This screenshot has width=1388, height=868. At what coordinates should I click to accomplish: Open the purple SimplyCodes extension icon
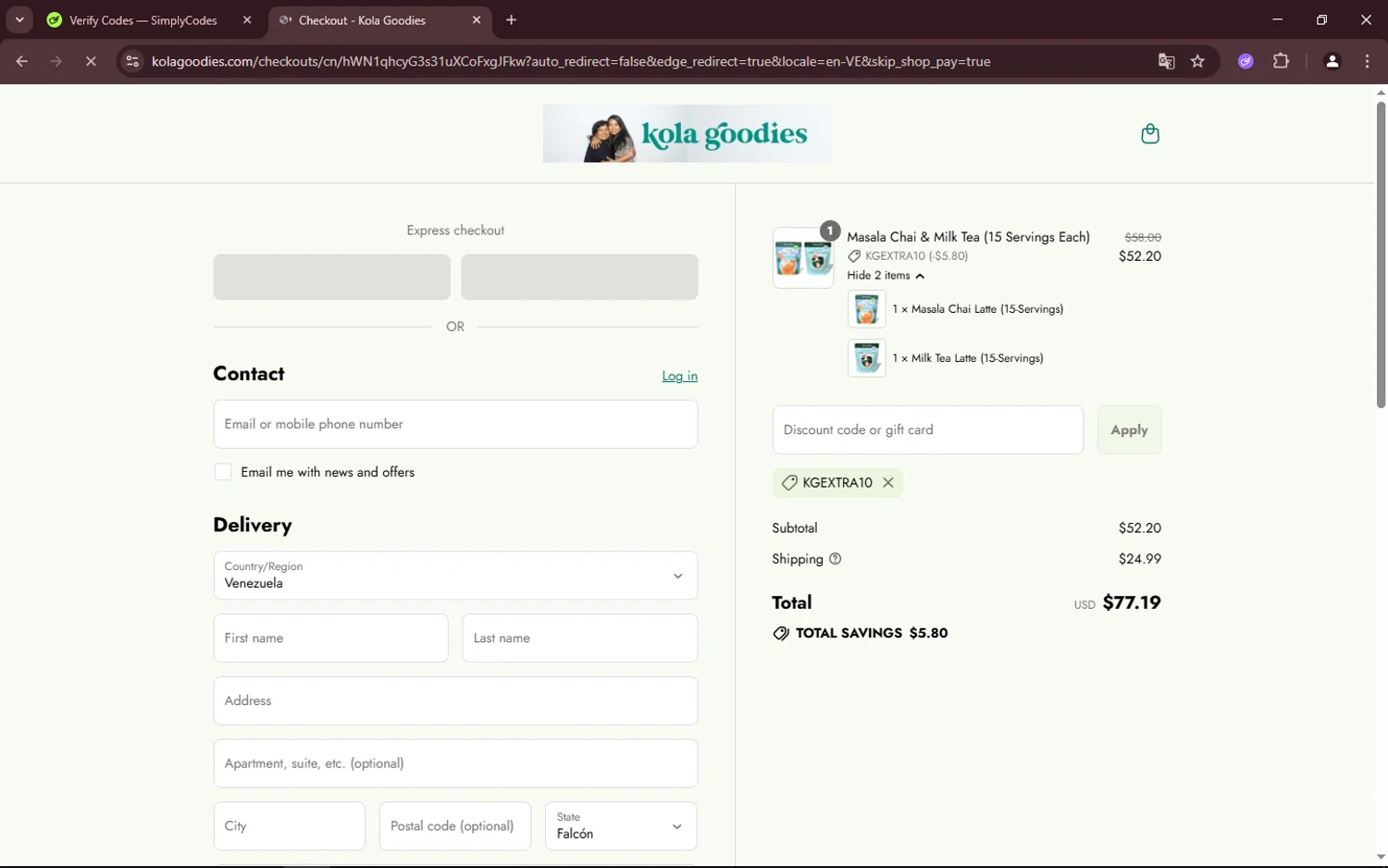tap(1245, 61)
